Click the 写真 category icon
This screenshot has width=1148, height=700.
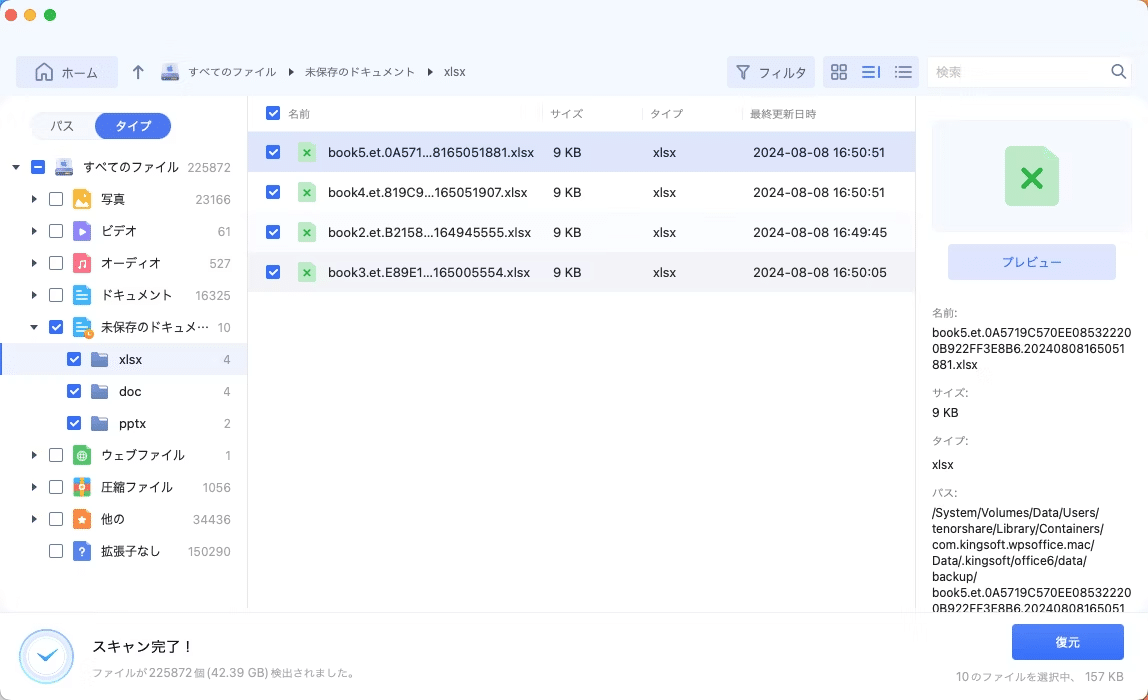point(82,199)
